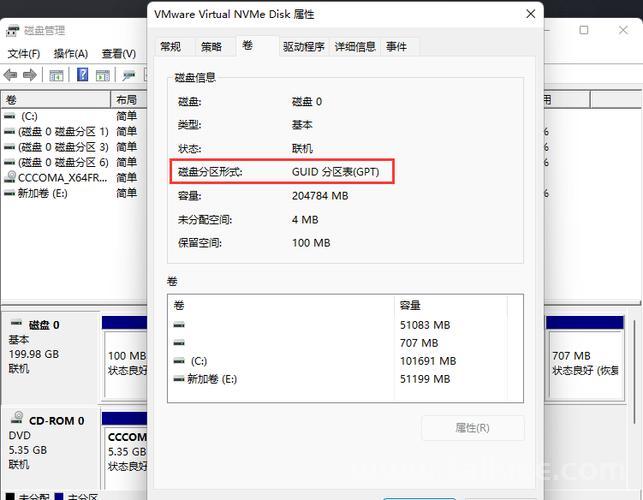The height and width of the screenshot is (500, 643).
Task: Open the 详细信息 tab
Action: click(355, 47)
